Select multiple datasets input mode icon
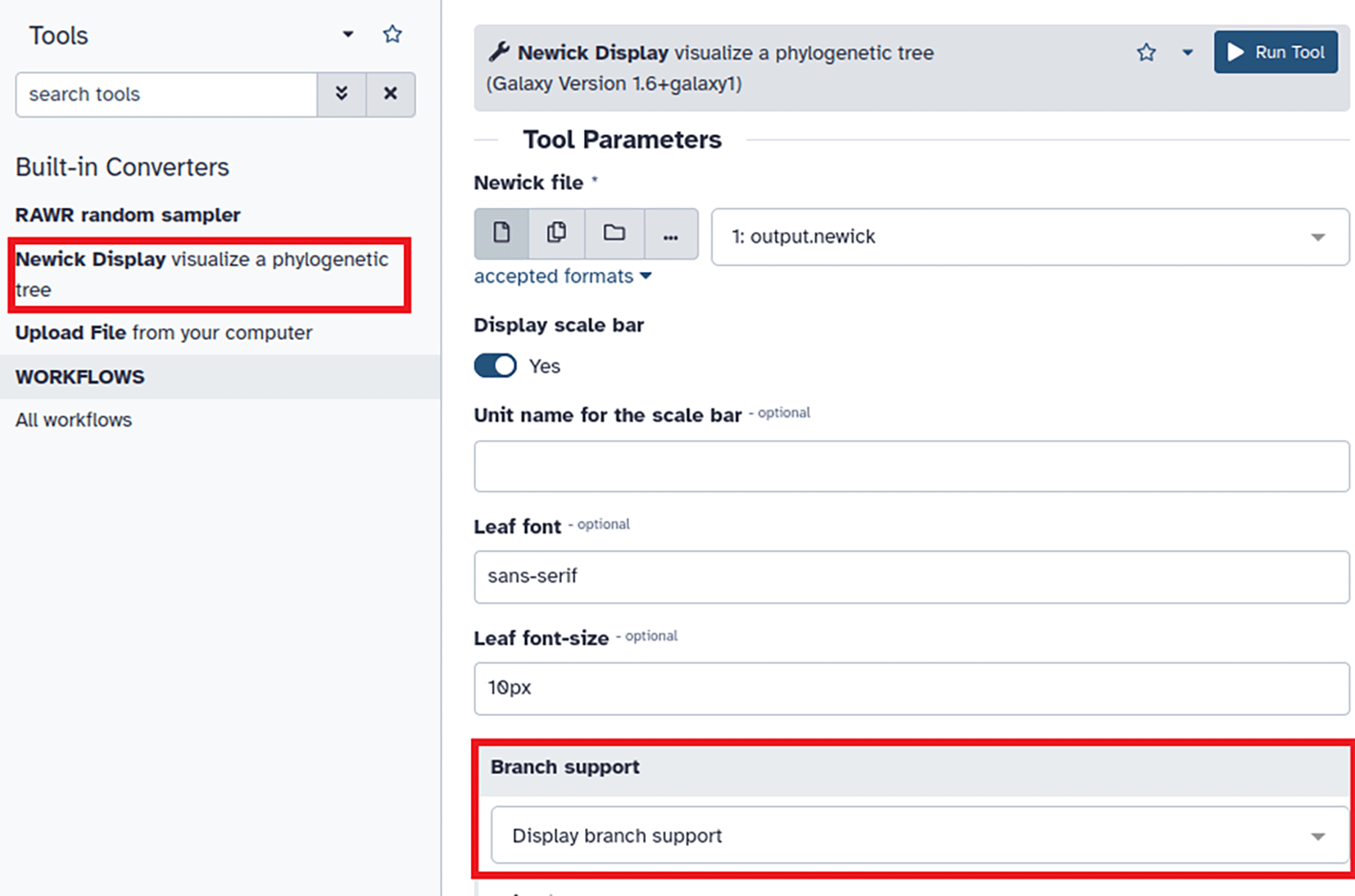 (556, 234)
